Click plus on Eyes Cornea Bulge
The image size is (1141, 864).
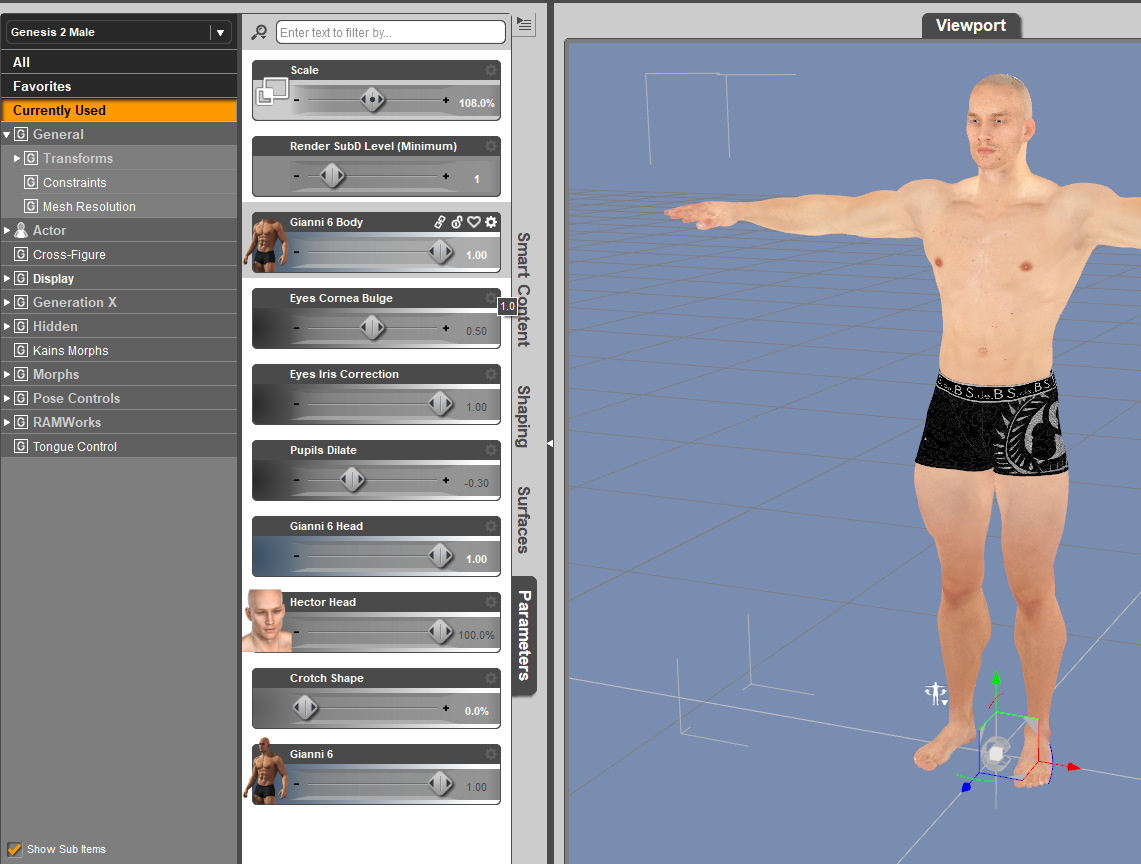pyautogui.click(x=445, y=328)
